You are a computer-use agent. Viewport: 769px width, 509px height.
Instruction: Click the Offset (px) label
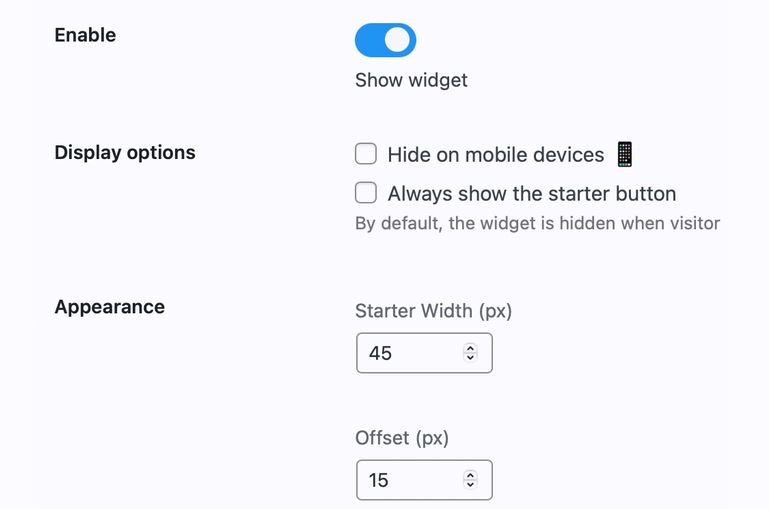(x=402, y=438)
